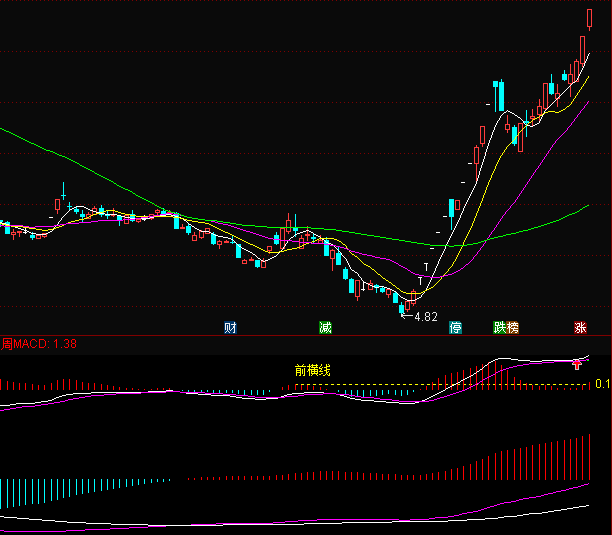Open the brown 榜 leaderboard marker
This screenshot has width=612, height=535.
tap(512, 328)
